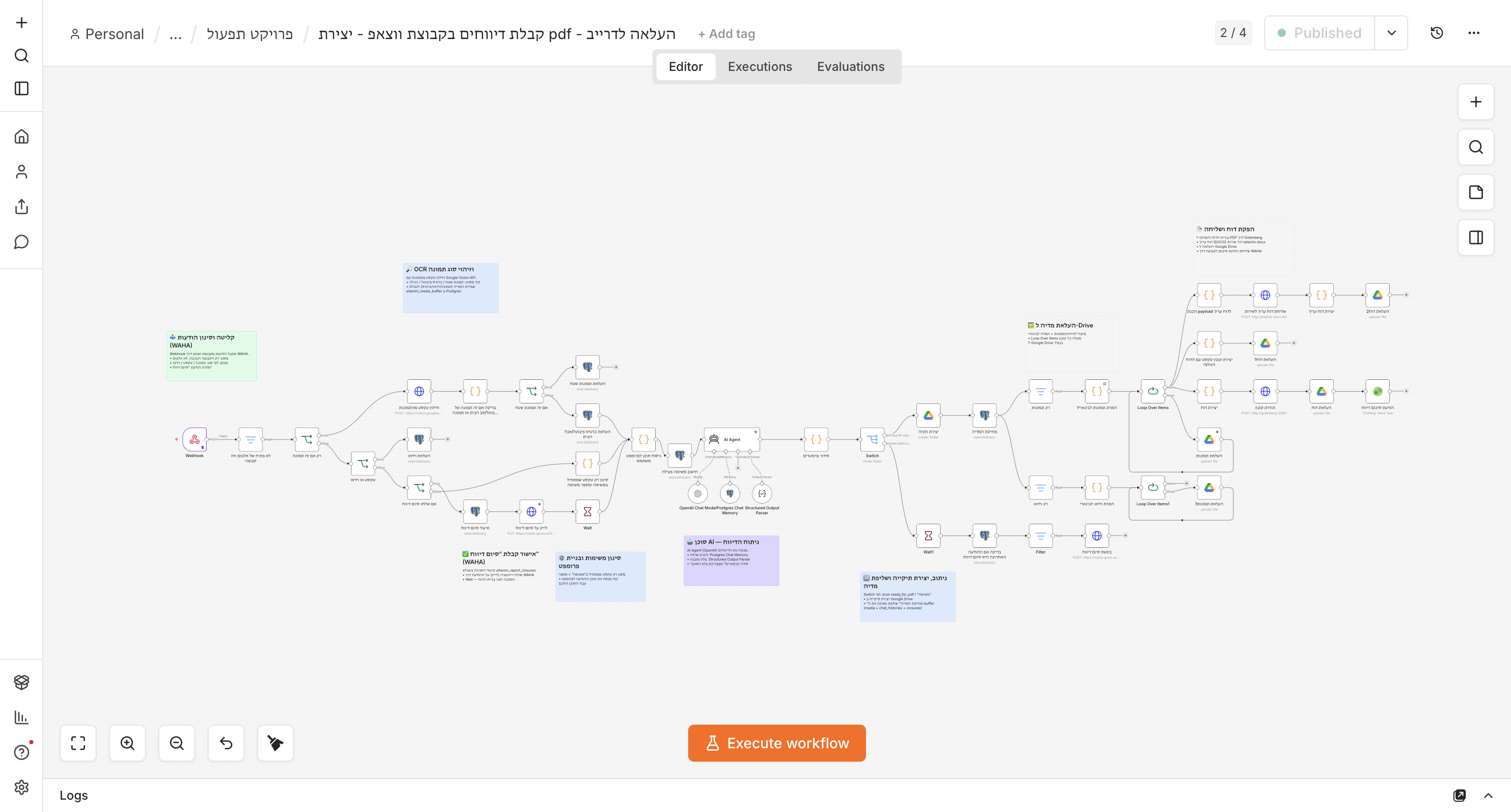Viewport: 1511px width, 812px height.
Task: Zoom out of the workflow canvas
Action: coord(177,743)
